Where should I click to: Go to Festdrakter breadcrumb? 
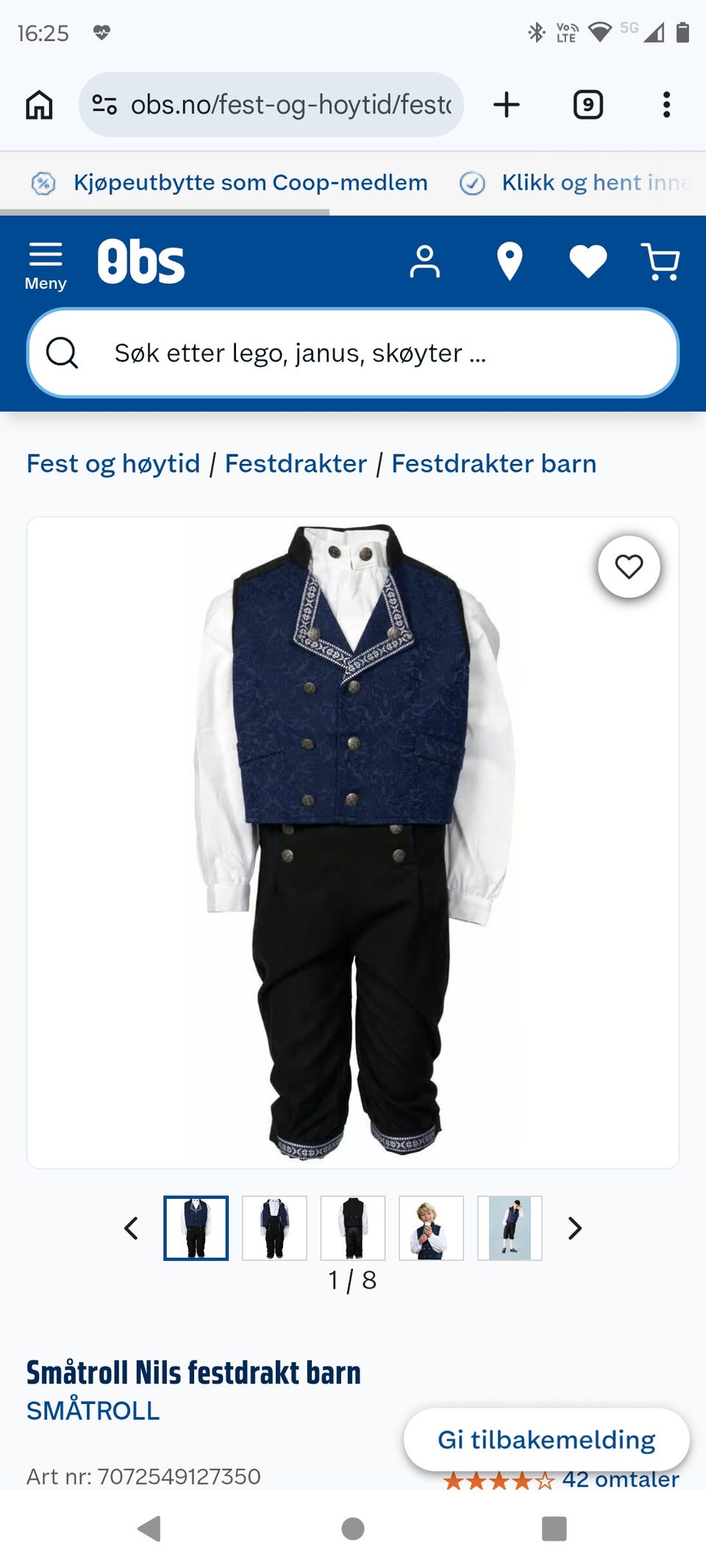pos(296,464)
